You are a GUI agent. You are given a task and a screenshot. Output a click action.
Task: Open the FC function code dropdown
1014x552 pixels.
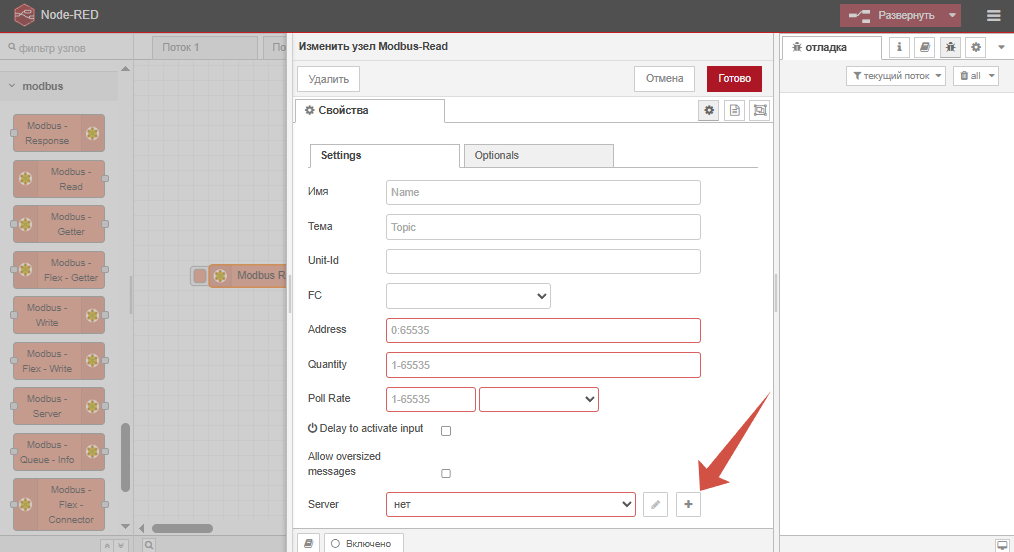click(x=468, y=296)
